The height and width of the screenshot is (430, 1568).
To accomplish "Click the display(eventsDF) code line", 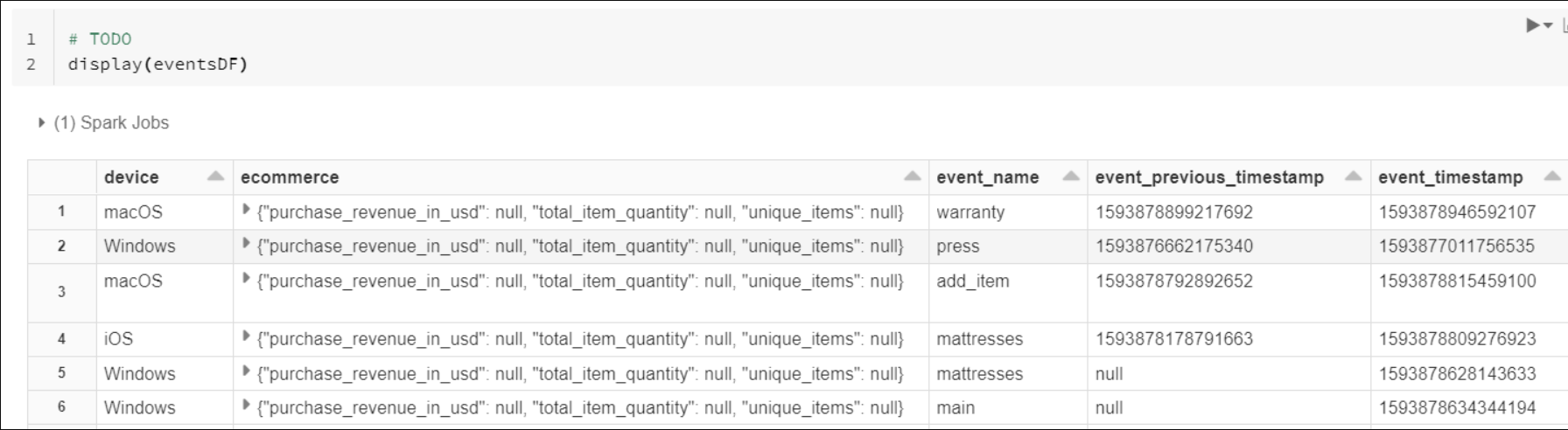I will [x=157, y=64].
